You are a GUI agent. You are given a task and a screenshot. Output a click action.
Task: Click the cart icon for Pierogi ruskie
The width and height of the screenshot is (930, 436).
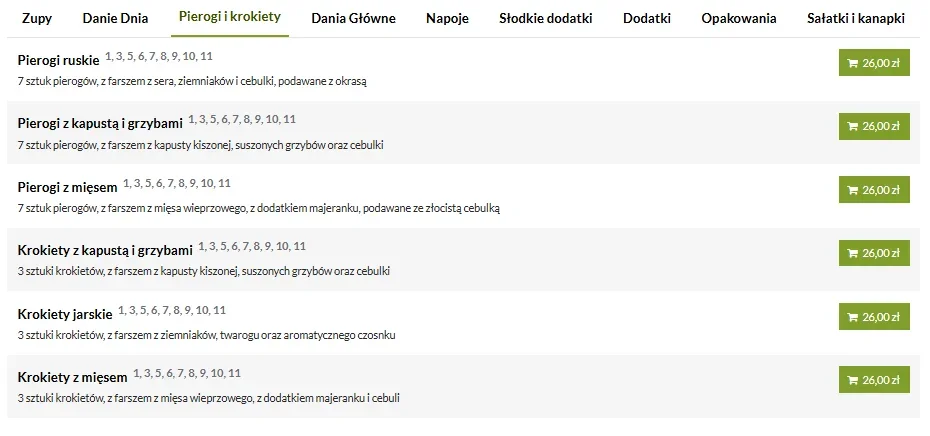click(x=852, y=63)
